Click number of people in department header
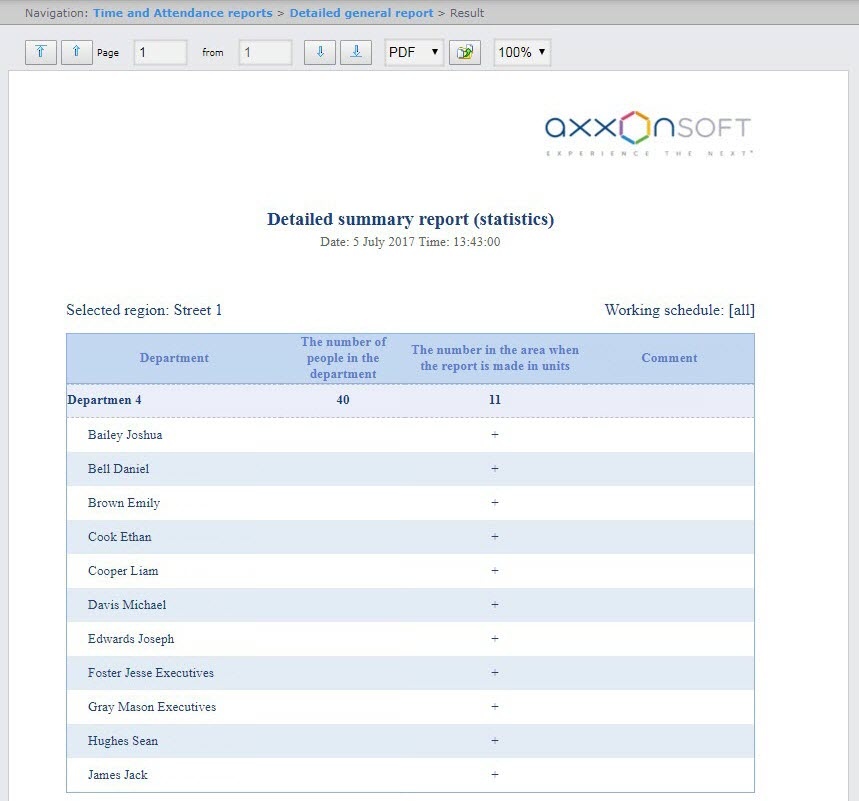Screen dimensions: 859x801 [343, 358]
